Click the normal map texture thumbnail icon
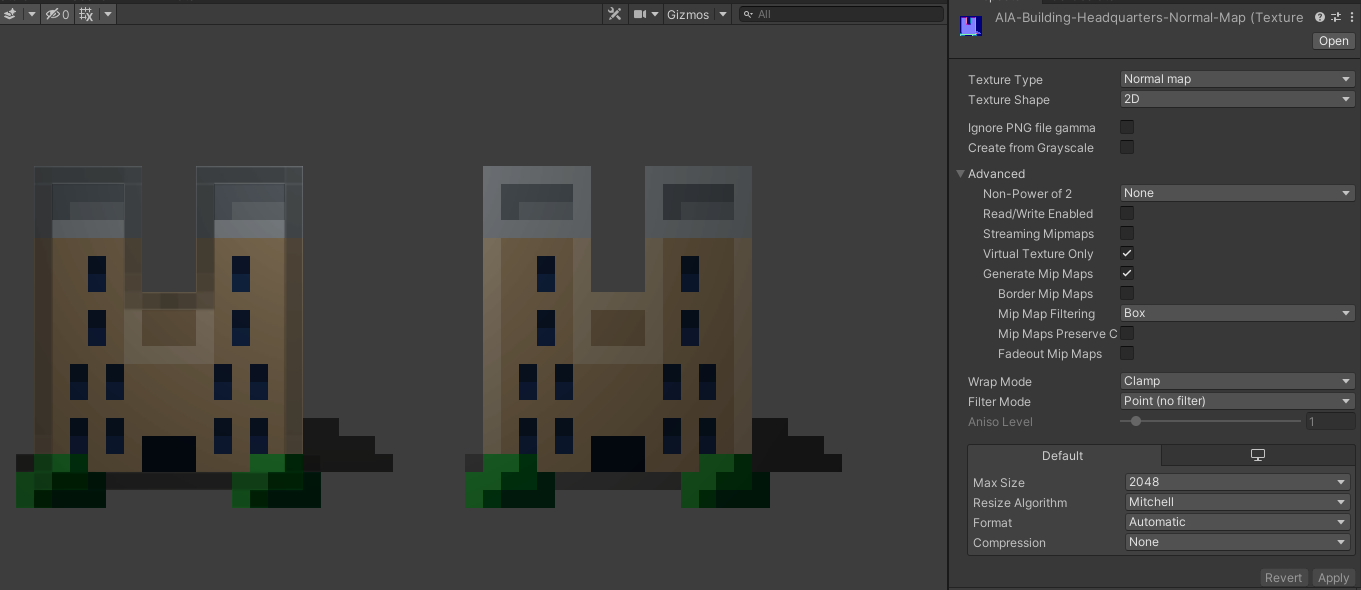The height and width of the screenshot is (590, 1361). (970, 26)
